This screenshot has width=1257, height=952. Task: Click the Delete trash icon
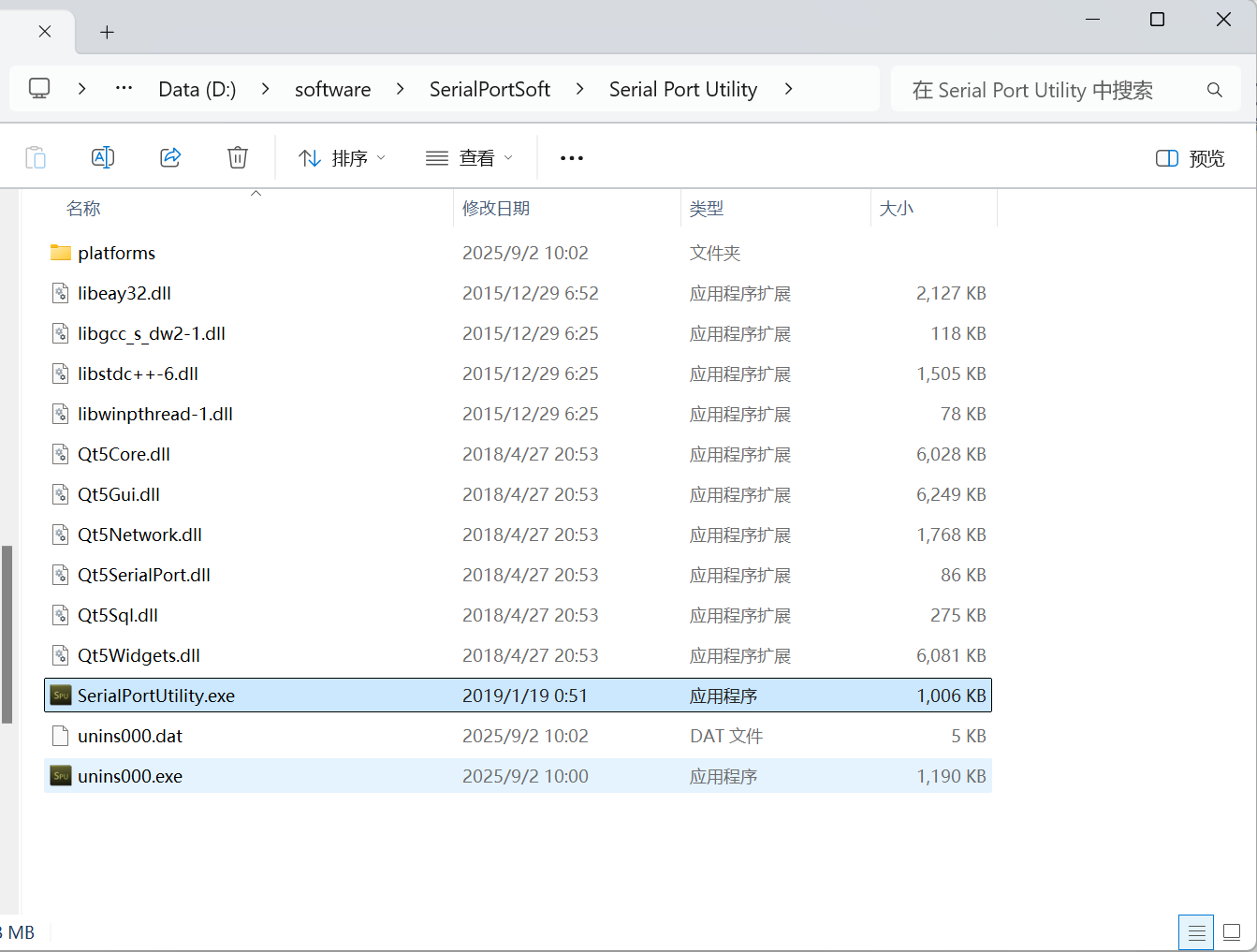[238, 157]
